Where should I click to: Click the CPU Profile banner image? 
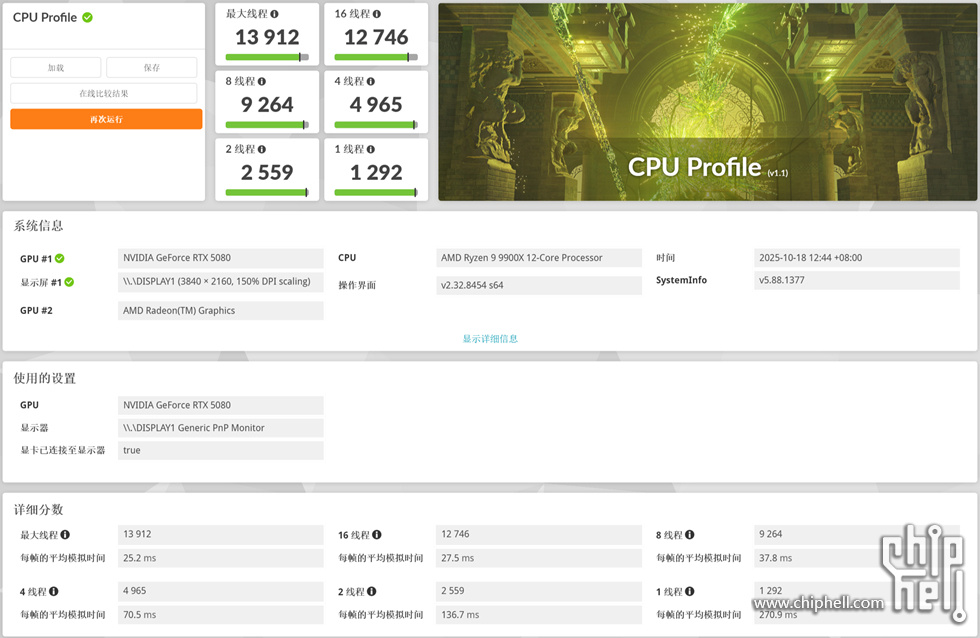pyautogui.click(x=707, y=101)
